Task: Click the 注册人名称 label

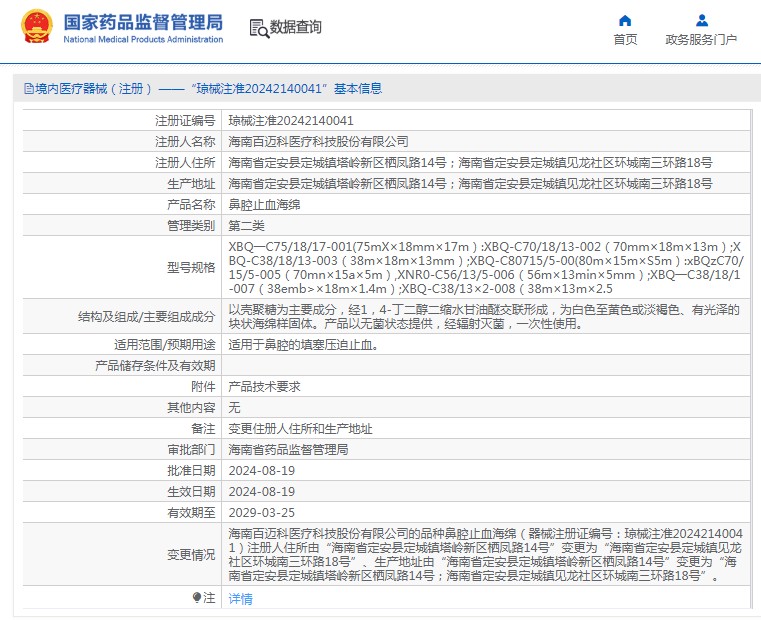Action: (185, 141)
